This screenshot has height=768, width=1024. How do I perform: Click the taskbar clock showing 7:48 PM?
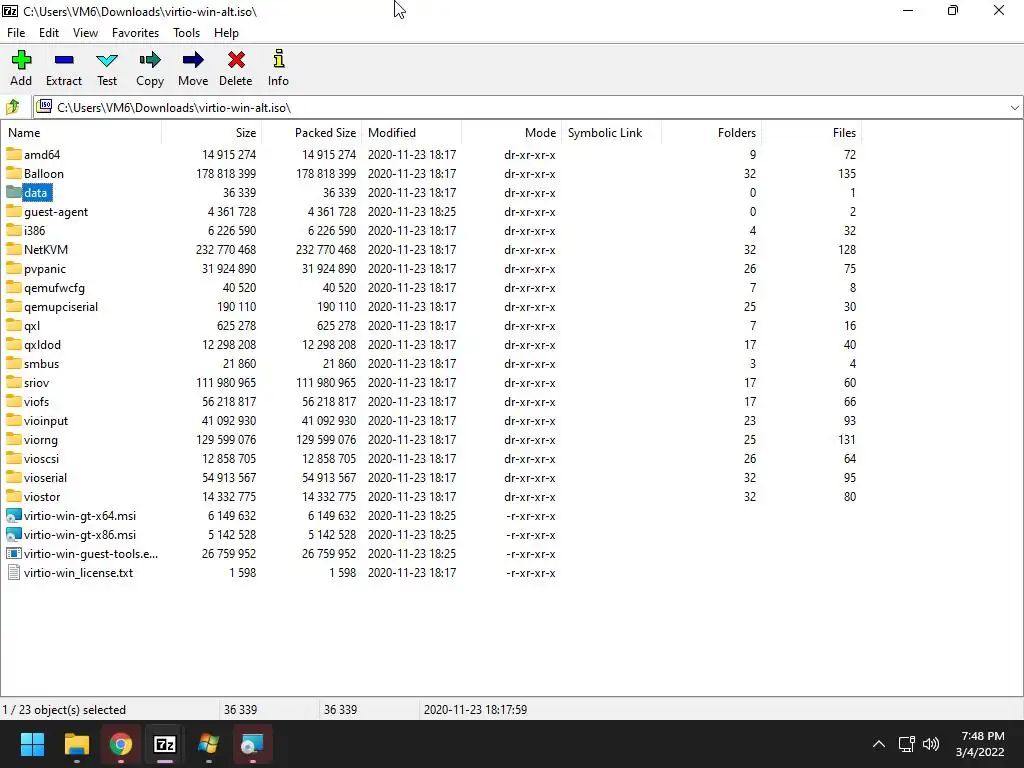(982, 736)
